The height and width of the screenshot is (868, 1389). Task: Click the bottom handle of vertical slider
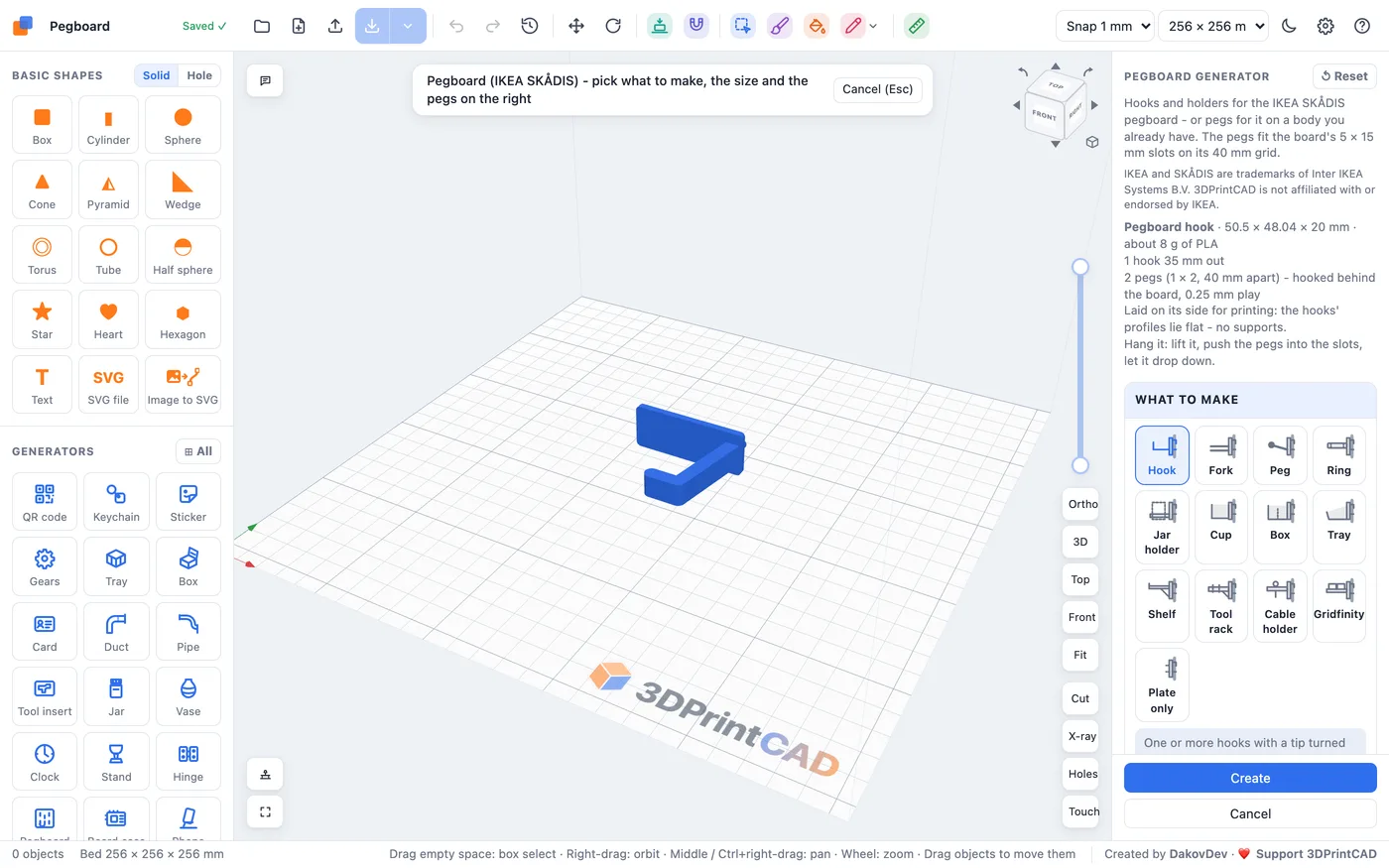pyautogui.click(x=1080, y=465)
